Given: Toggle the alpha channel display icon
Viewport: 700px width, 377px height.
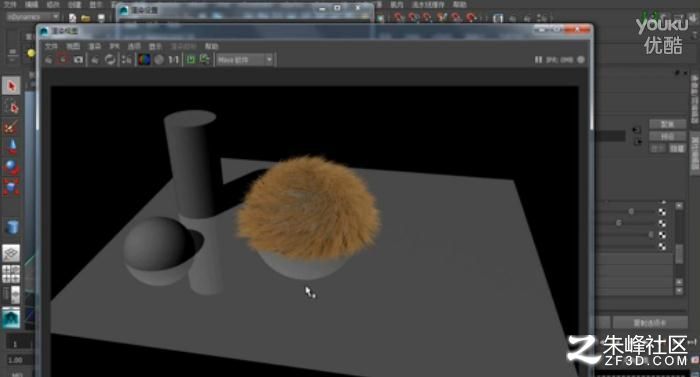Looking at the screenshot, I should tap(159, 59).
